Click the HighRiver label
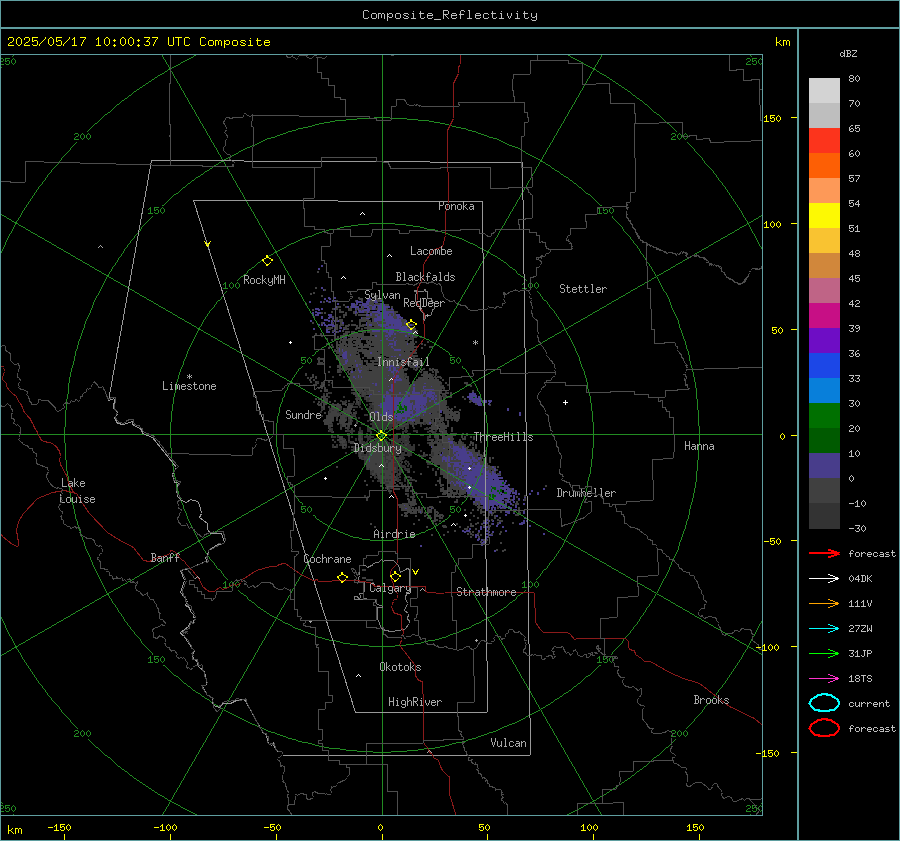 click(x=415, y=702)
